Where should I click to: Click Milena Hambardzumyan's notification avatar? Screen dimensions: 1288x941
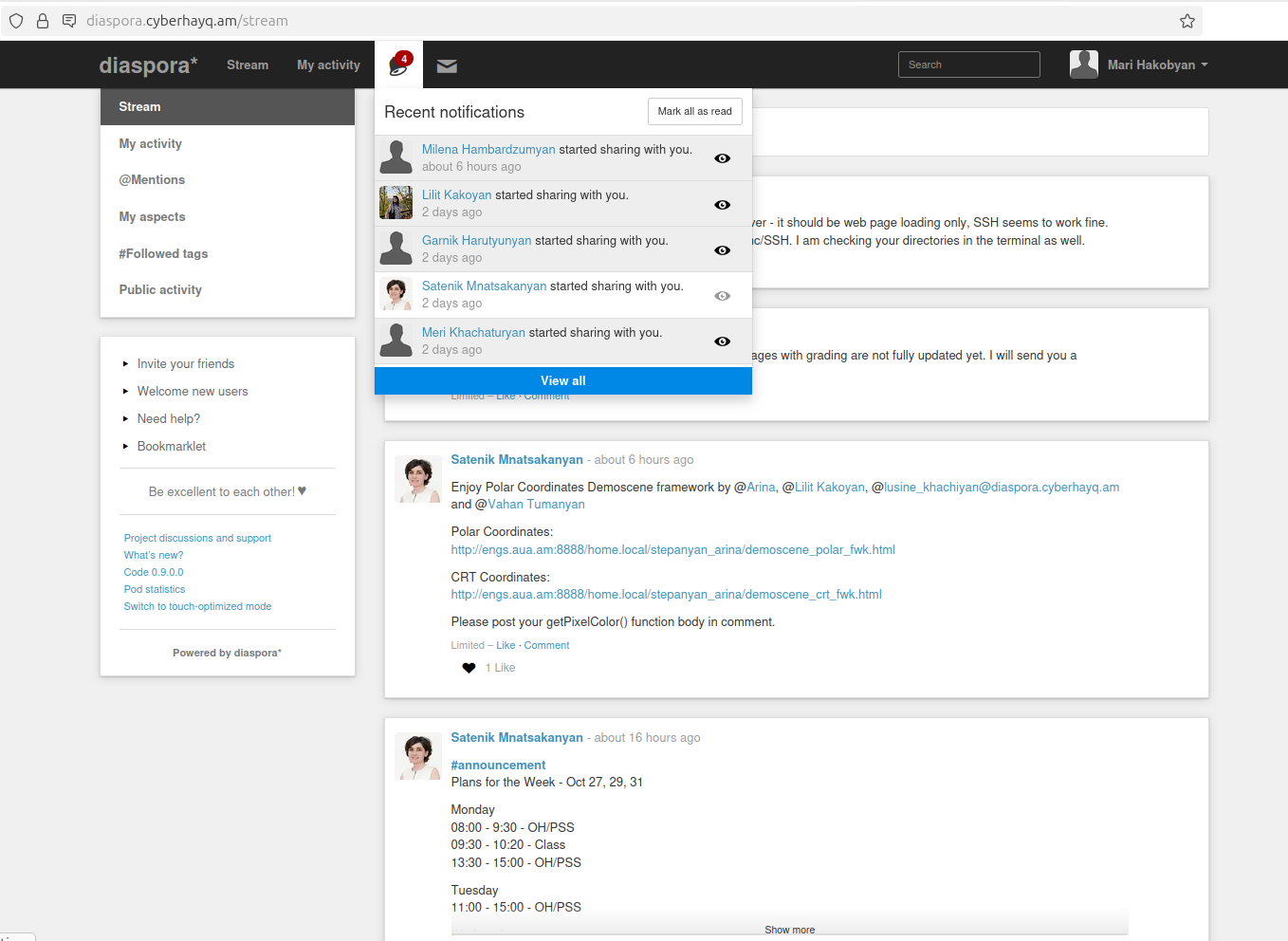[396, 157]
